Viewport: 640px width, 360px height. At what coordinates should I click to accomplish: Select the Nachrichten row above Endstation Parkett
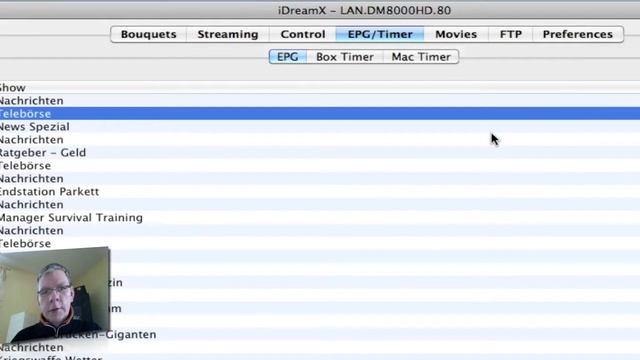point(320,178)
